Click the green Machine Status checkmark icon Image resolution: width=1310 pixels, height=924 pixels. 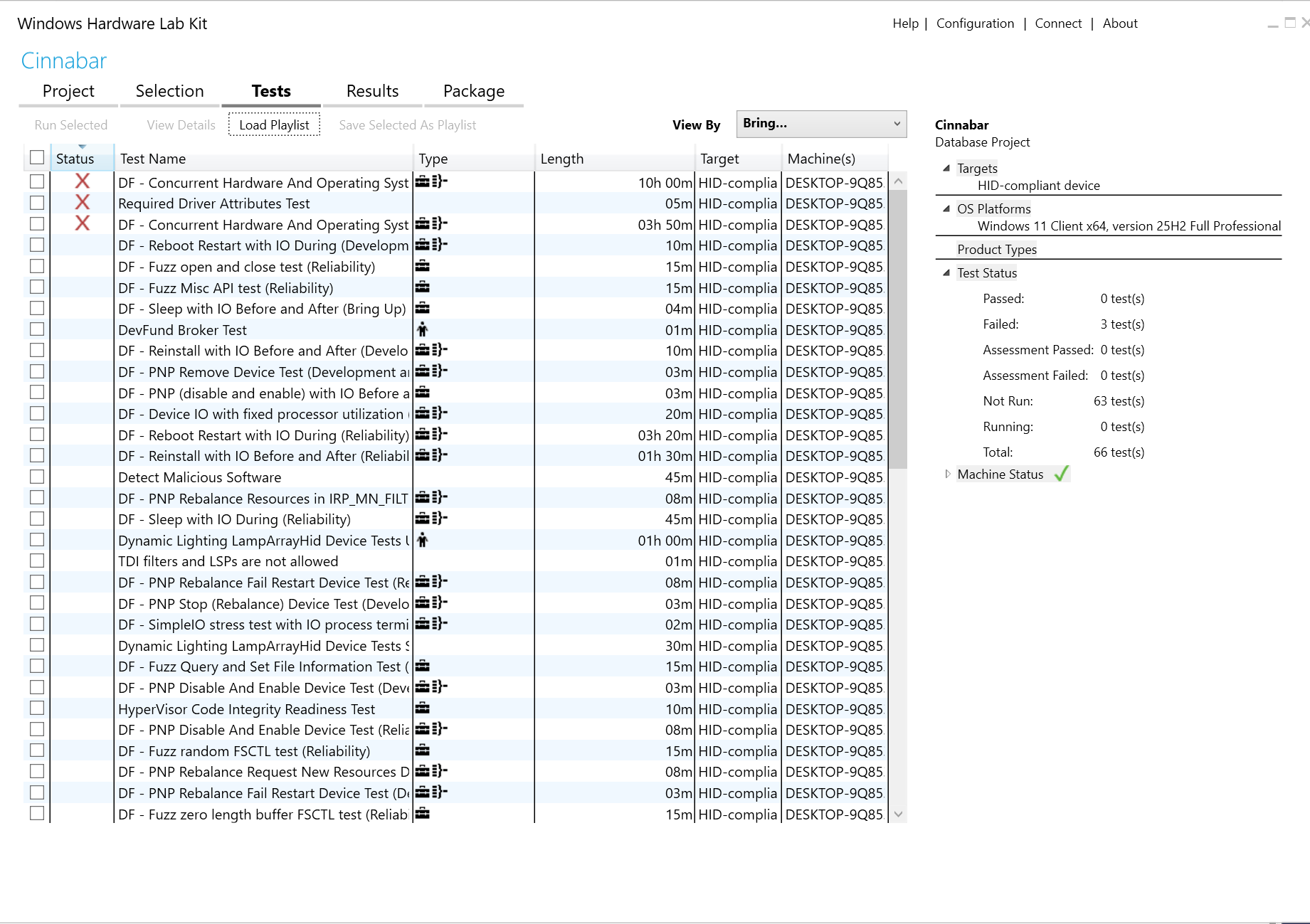click(x=1062, y=474)
